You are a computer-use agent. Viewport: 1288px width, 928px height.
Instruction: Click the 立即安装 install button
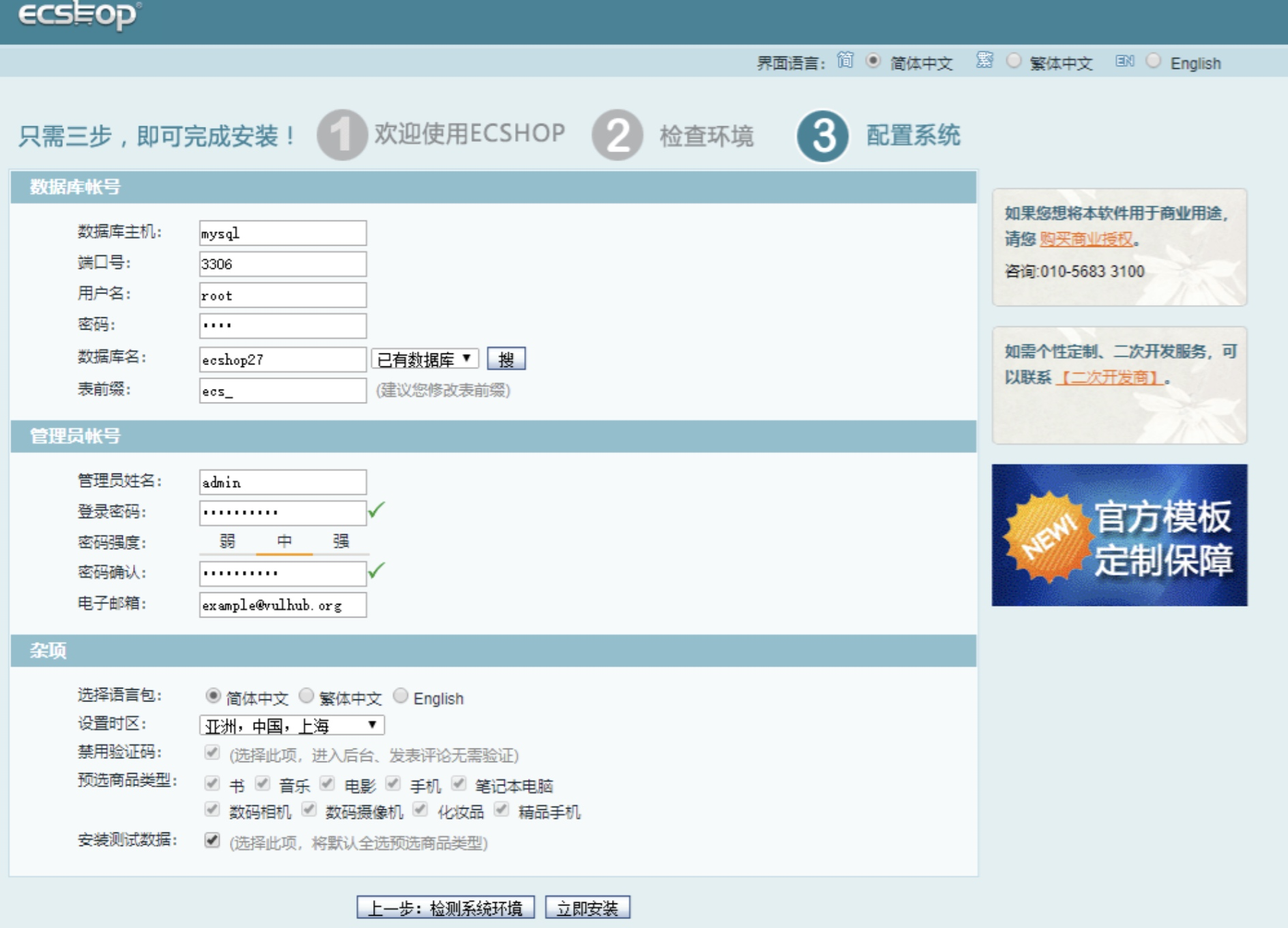click(588, 908)
